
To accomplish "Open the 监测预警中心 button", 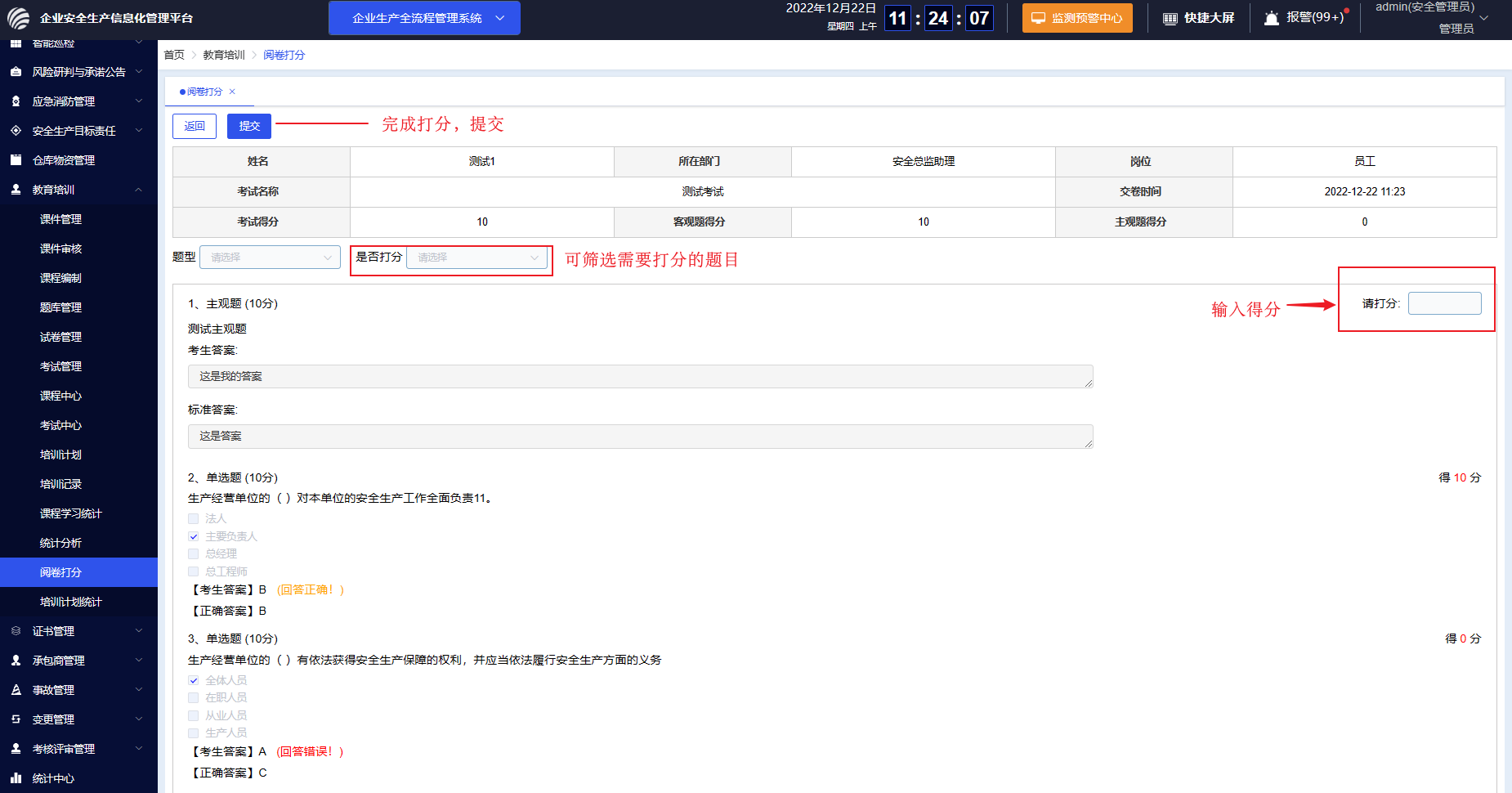I will click(1077, 18).
